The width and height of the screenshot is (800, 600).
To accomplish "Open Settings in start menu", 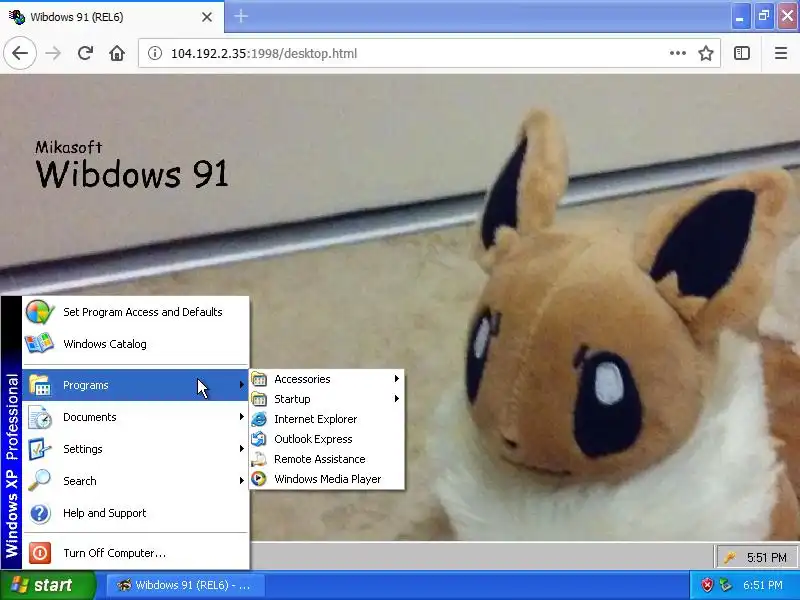I will [x=136, y=449].
